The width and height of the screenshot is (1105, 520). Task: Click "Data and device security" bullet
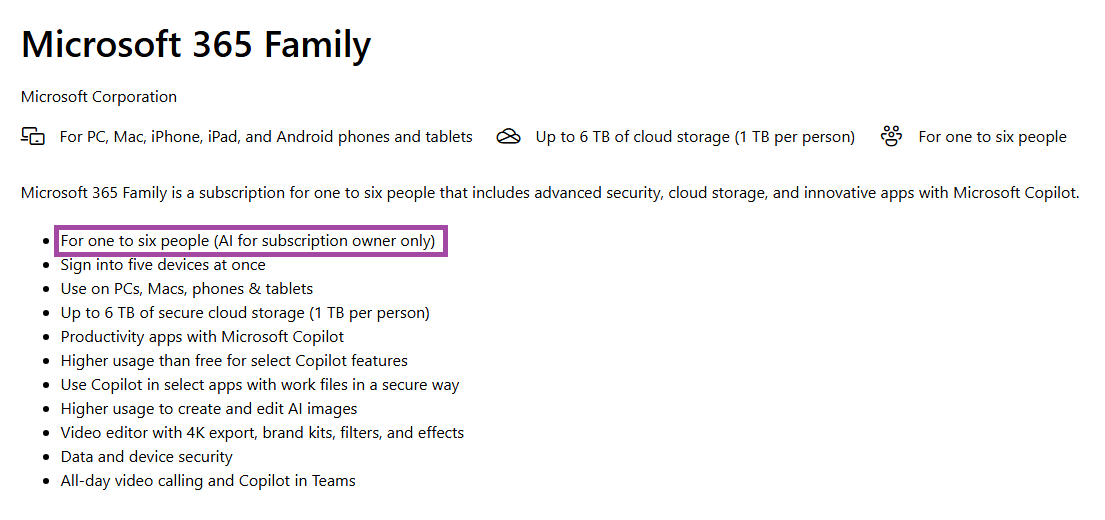[x=146, y=457]
